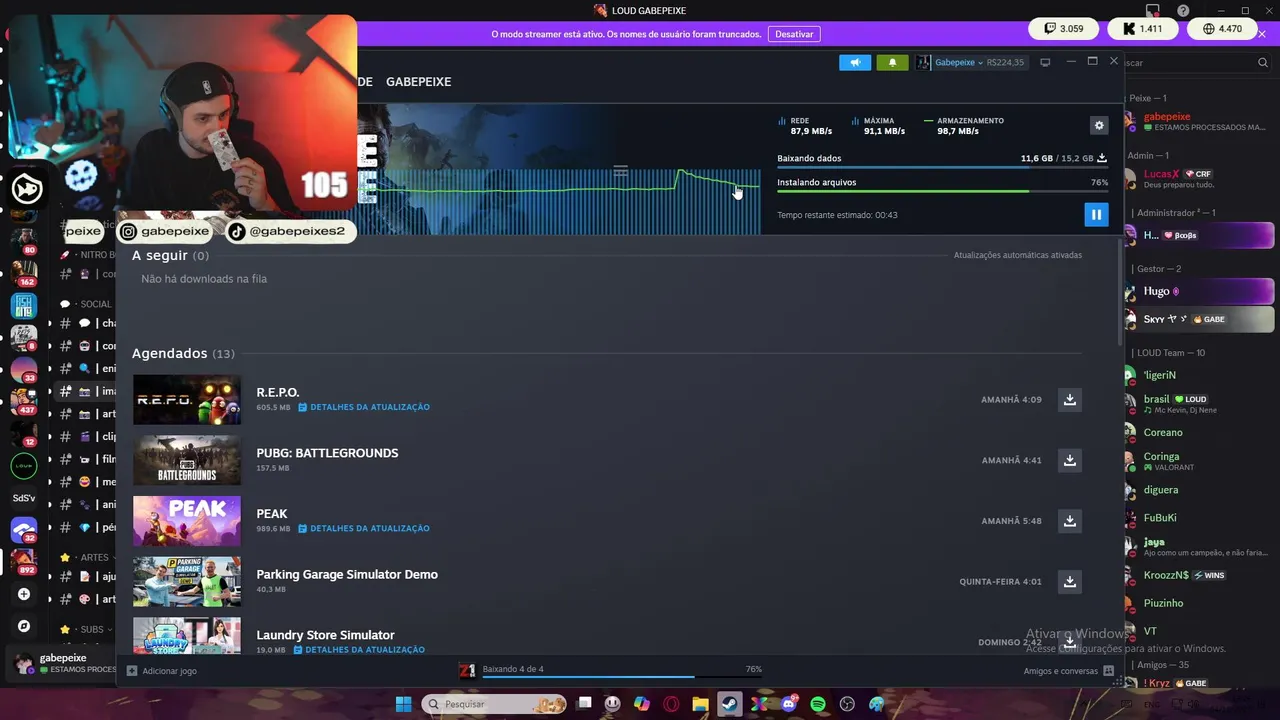Open server icon with 892 badge
Screen dimensions: 1280x720
24,560
